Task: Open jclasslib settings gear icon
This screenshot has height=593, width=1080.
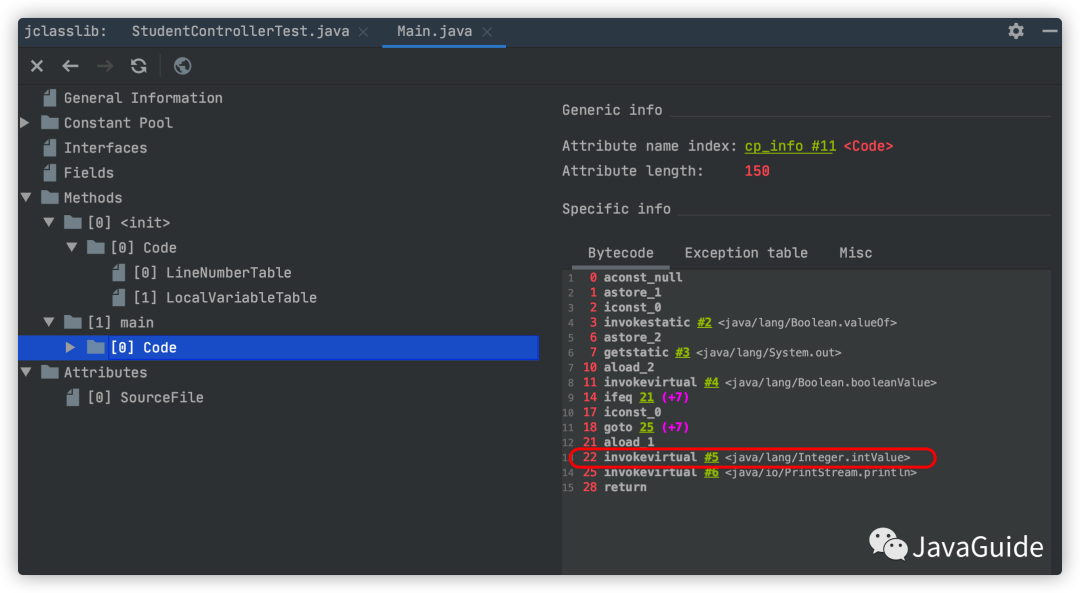Action: [x=1016, y=31]
